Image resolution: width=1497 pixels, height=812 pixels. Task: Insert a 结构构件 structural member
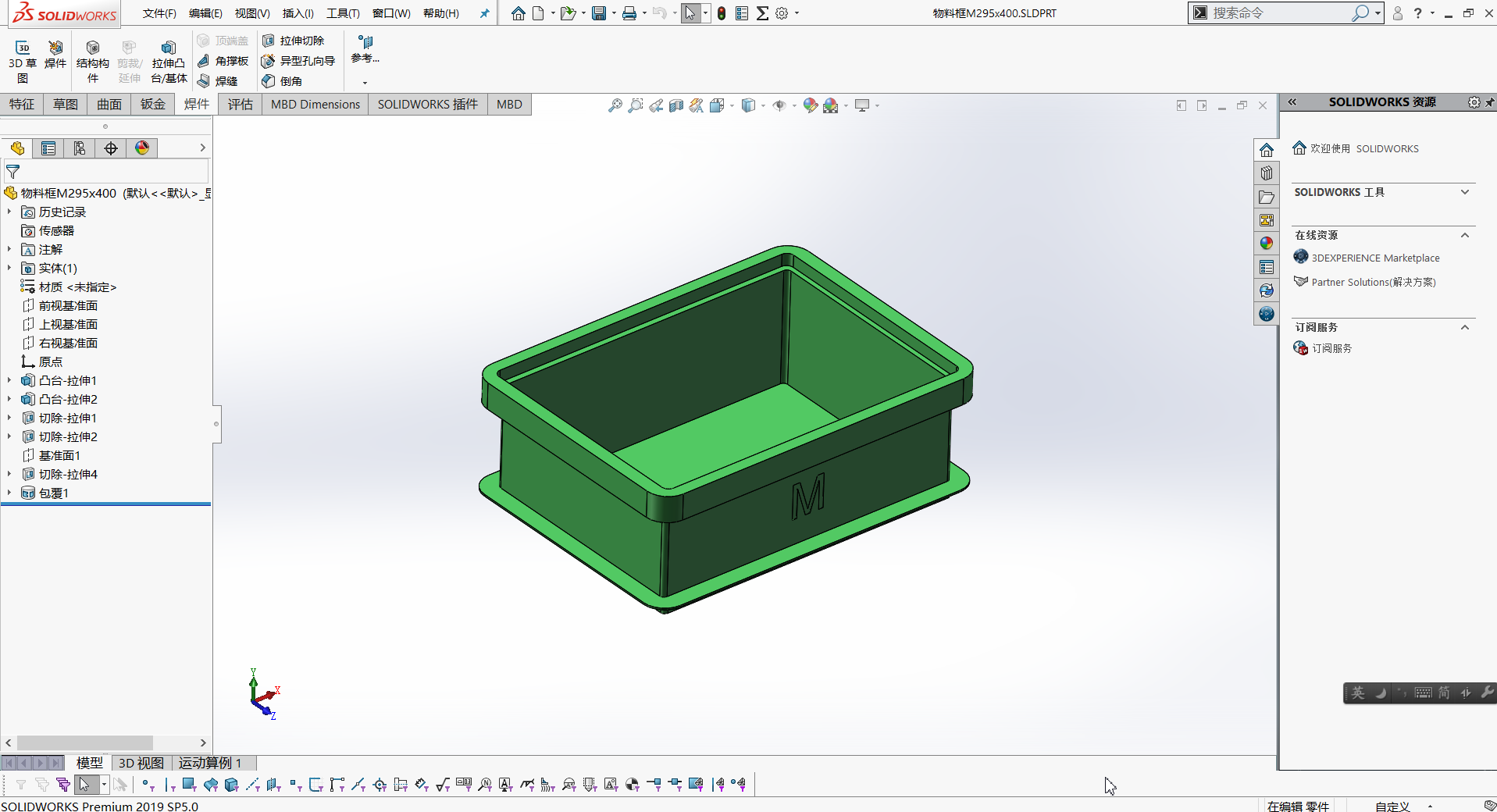(x=93, y=62)
